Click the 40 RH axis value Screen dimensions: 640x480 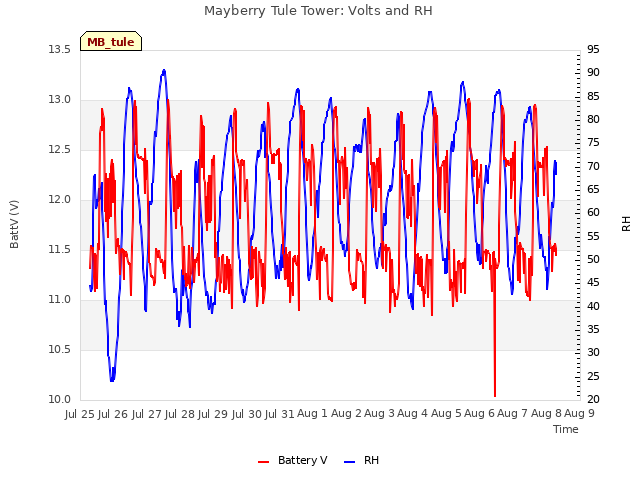coord(593,307)
